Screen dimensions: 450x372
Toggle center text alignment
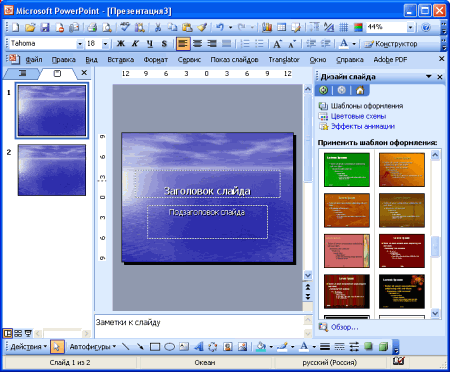pos(198,44)
